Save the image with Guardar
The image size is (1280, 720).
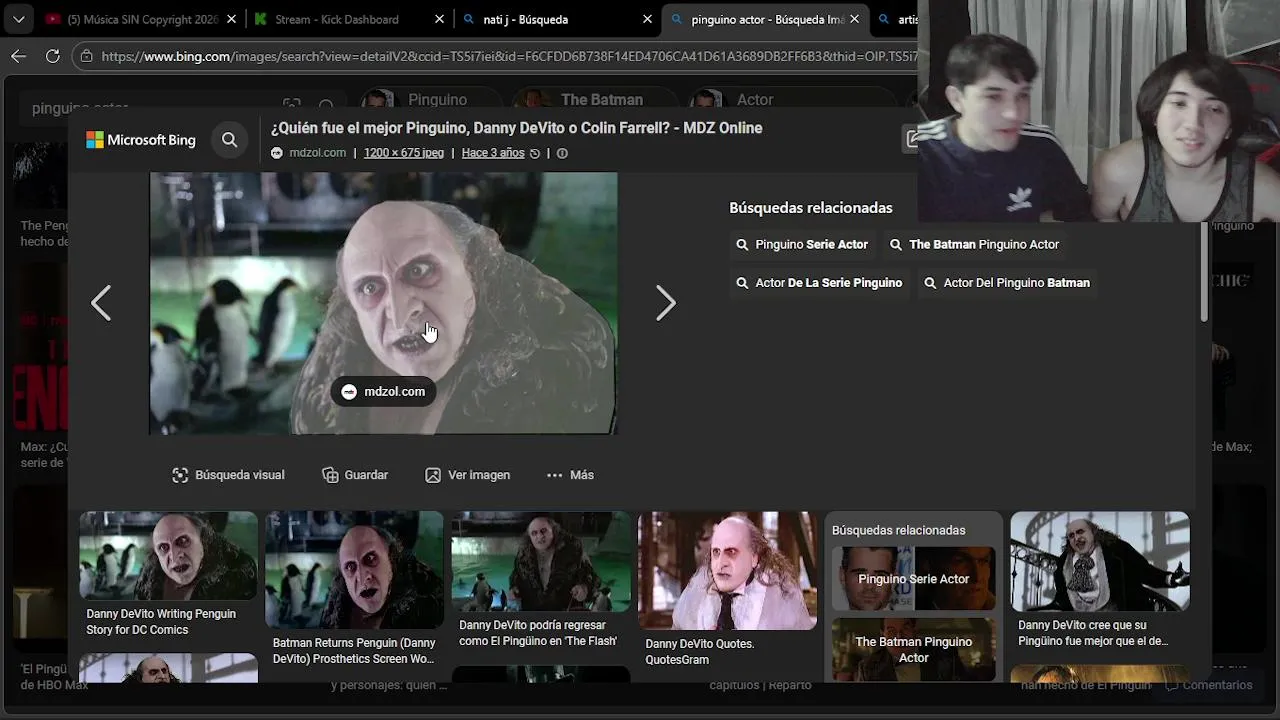point(355,475)
